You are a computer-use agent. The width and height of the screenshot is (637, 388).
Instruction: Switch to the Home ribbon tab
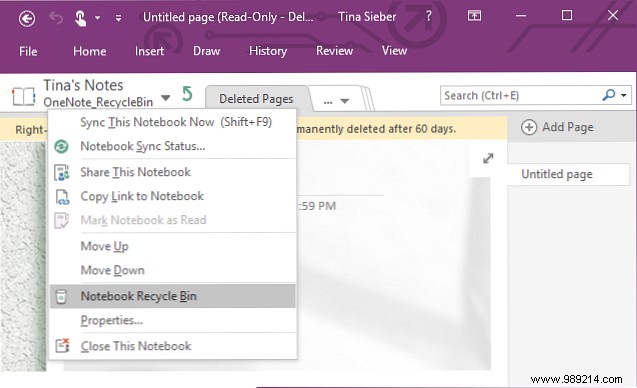89,51
